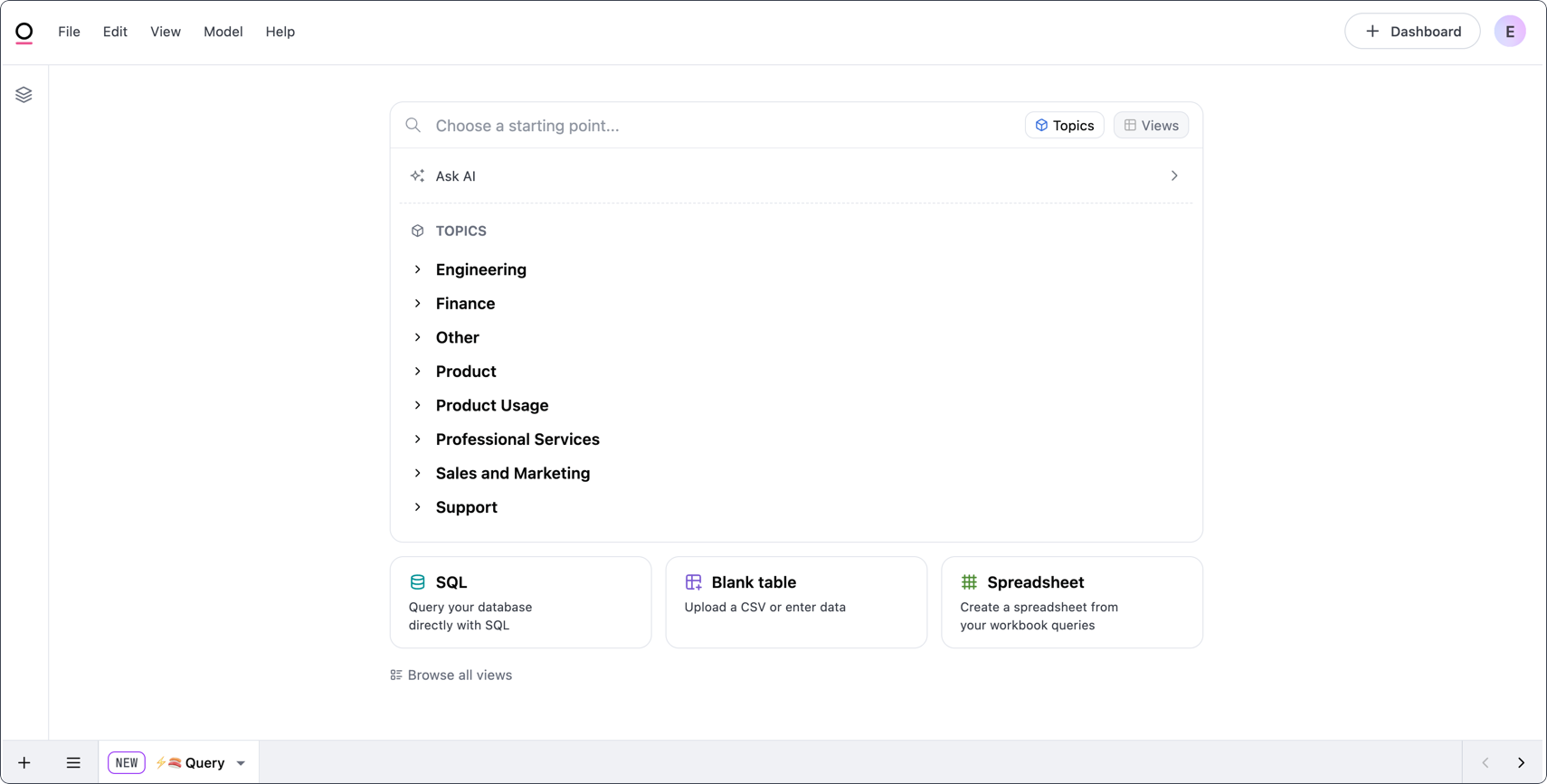Click the next tab arrow
Viewport: 1547px width, 784px height.
pyautogui.click(x=1521, y=762)
